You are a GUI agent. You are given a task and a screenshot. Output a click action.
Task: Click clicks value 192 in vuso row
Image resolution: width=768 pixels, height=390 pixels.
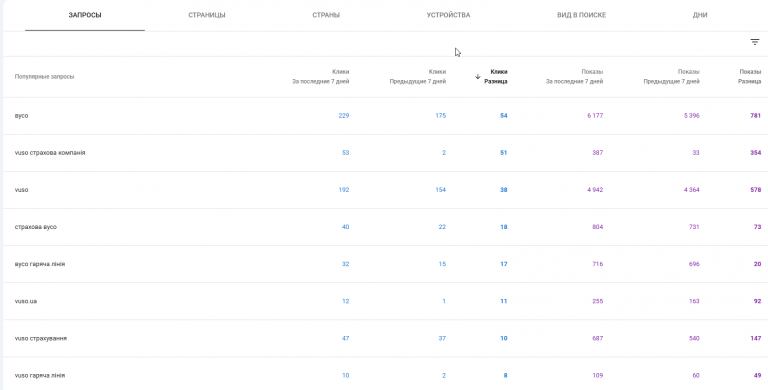pyautogui.click(x=344, y=190)
